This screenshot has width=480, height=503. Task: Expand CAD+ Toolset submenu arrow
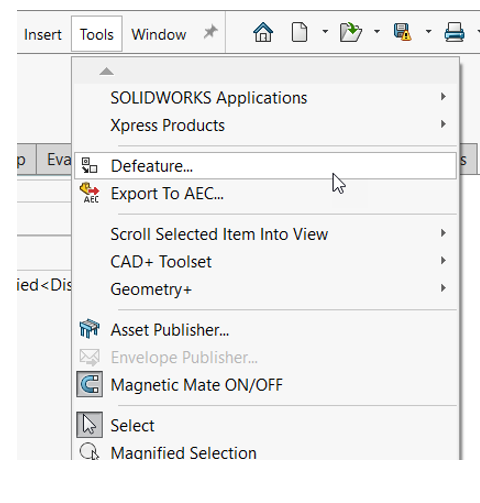click(443, 260)
